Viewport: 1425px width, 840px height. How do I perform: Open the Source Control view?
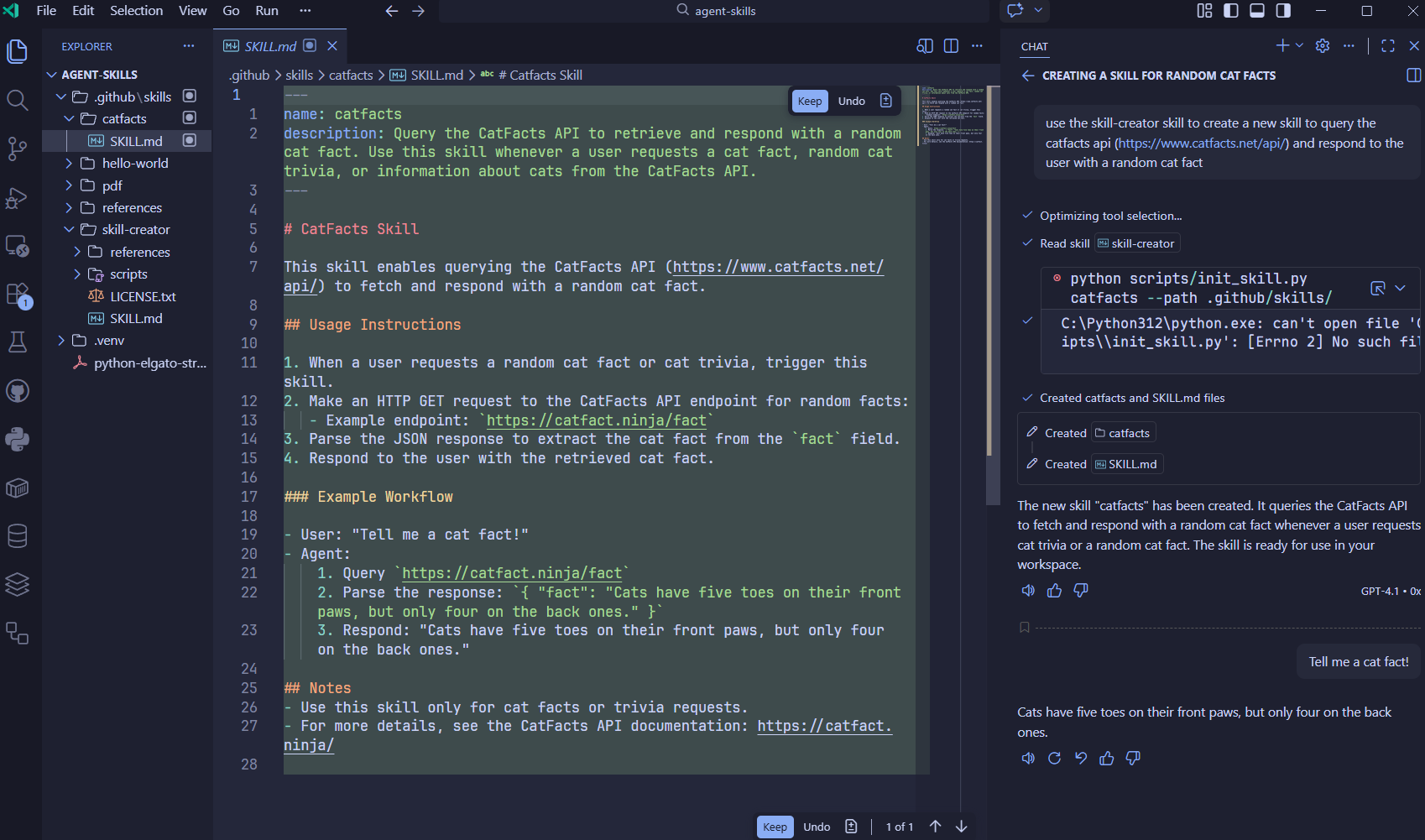(17, 149)
